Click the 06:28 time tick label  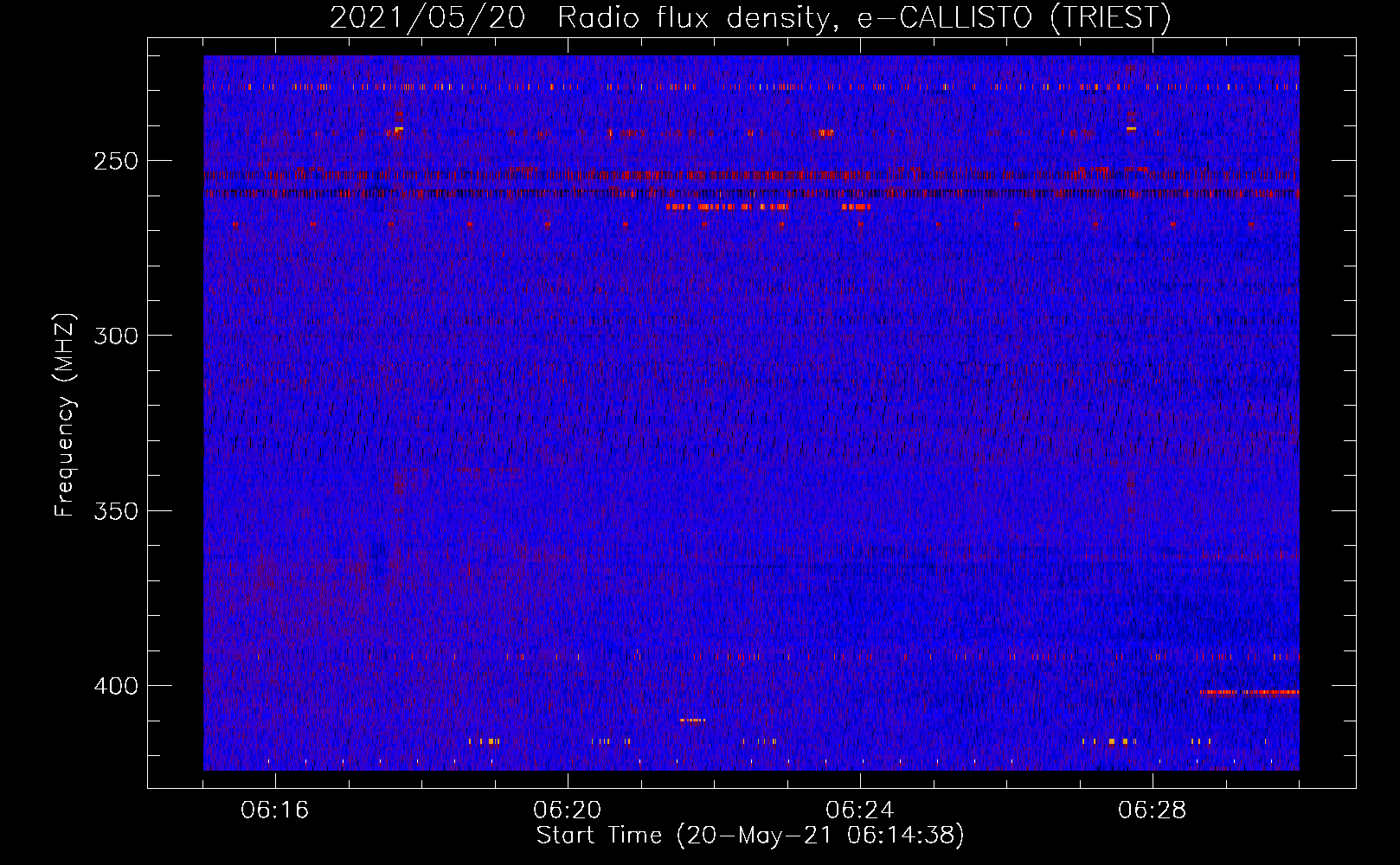[1153, 811]
